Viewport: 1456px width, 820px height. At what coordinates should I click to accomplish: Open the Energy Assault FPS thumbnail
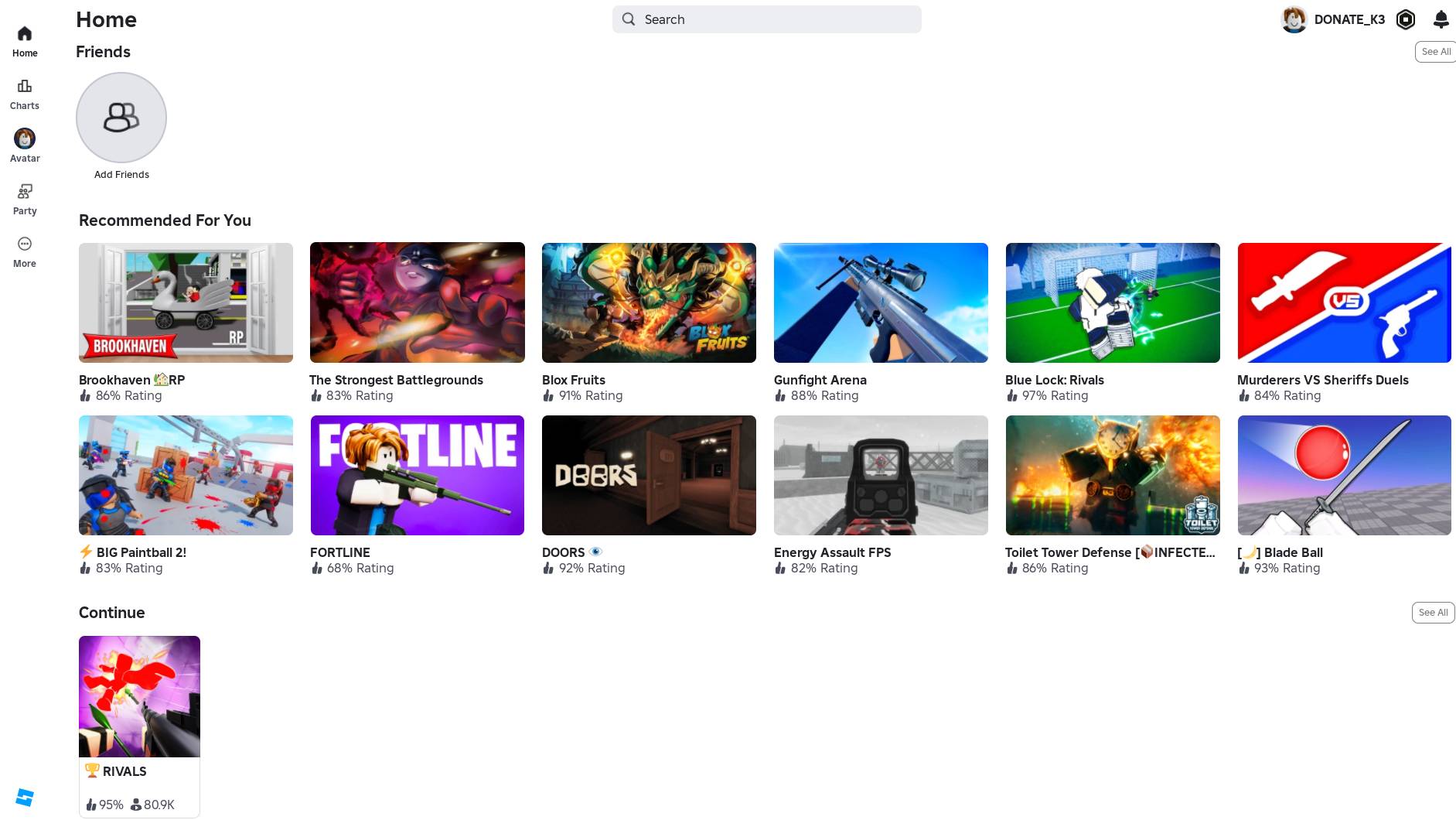point(881,475)
